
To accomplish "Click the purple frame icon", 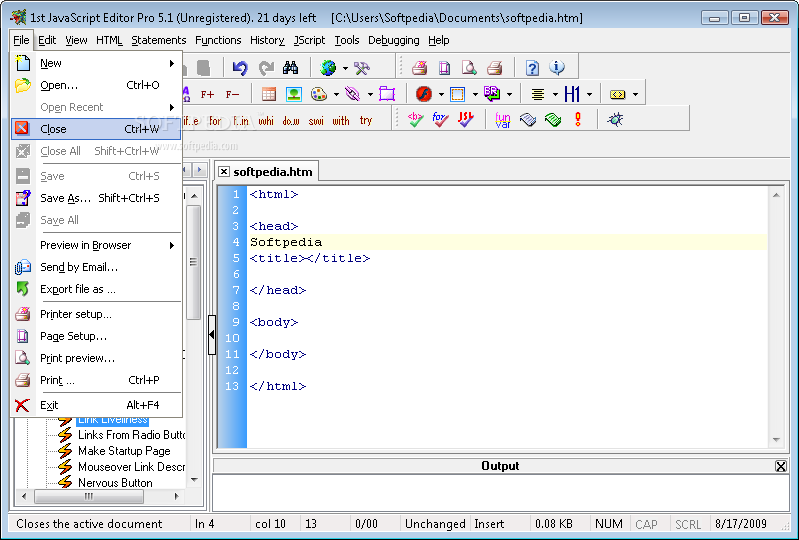I will pos(387,94).
